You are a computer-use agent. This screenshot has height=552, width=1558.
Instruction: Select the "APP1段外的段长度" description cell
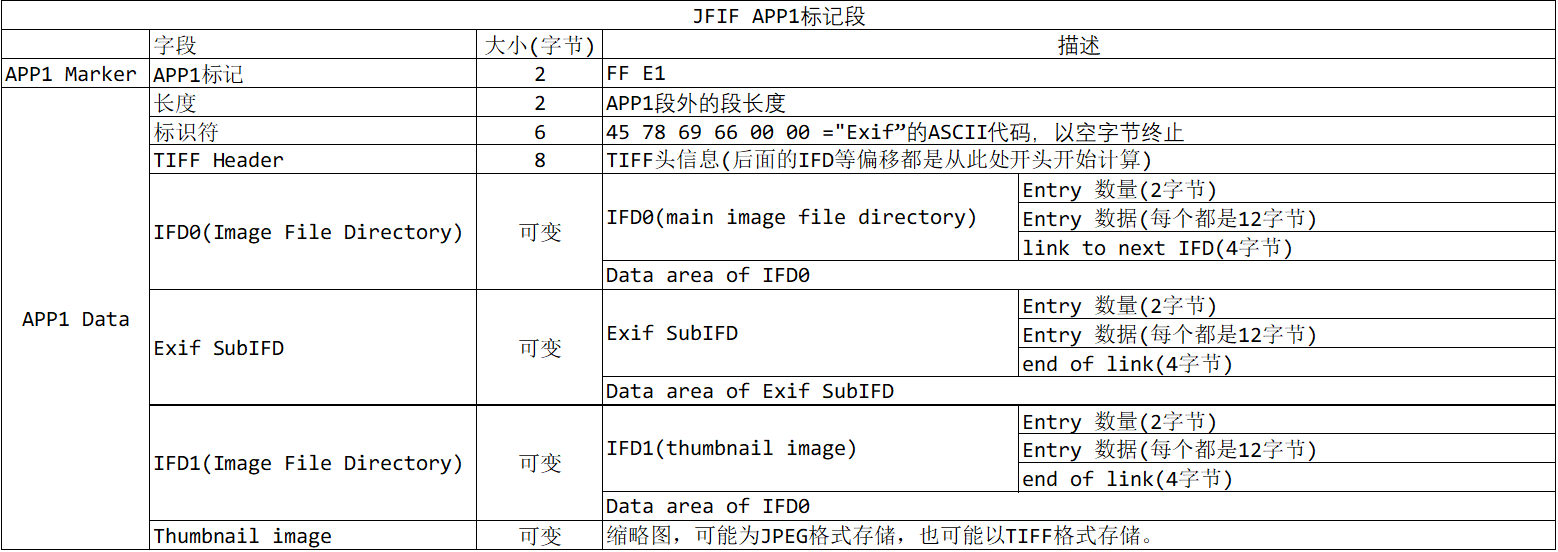click(x=696, y=103)
